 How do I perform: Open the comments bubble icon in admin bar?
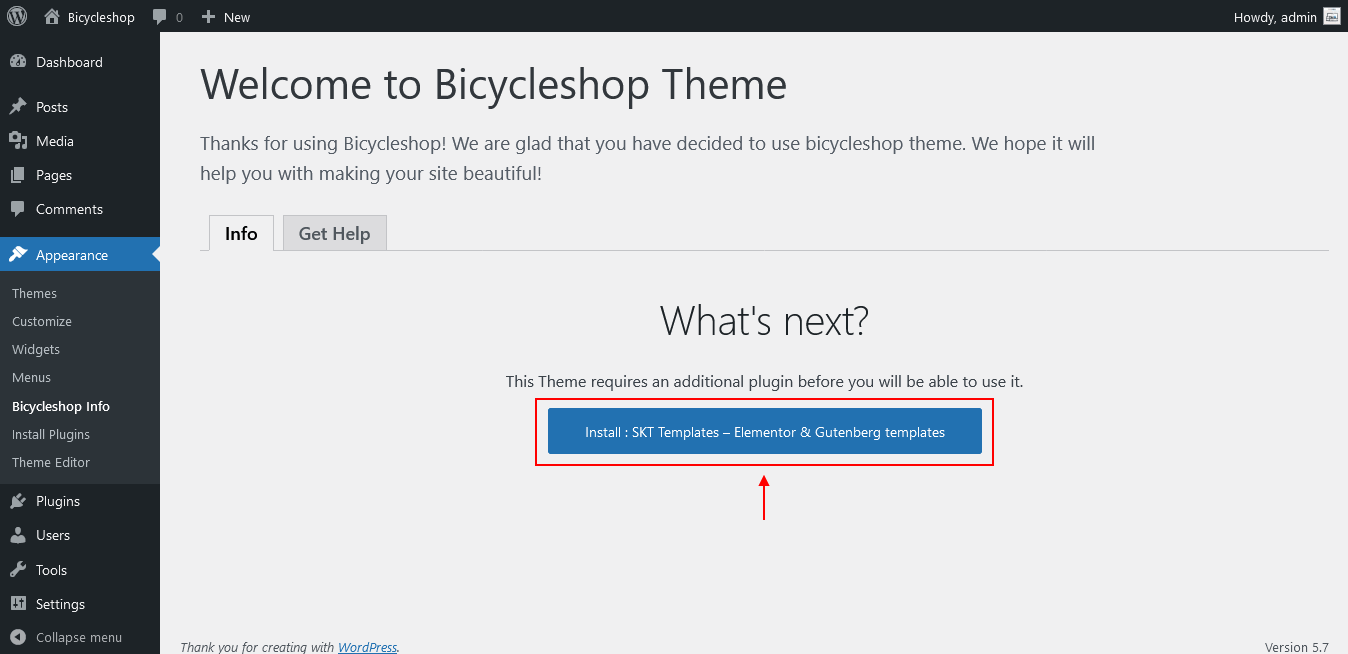pos(160,17)
